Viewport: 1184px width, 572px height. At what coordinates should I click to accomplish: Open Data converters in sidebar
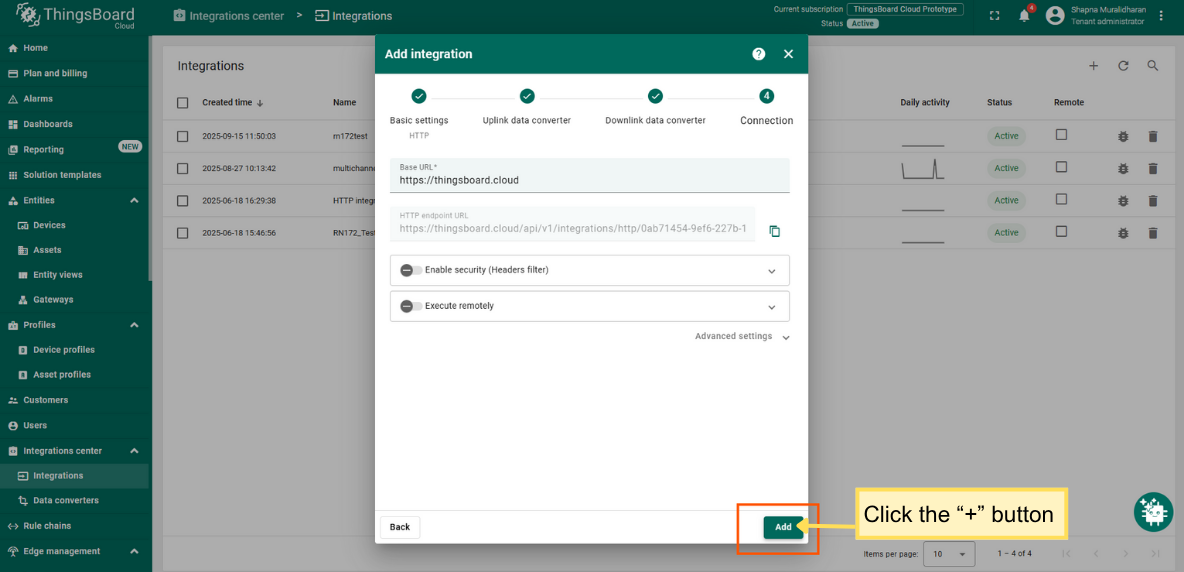(x=66, y=500)
